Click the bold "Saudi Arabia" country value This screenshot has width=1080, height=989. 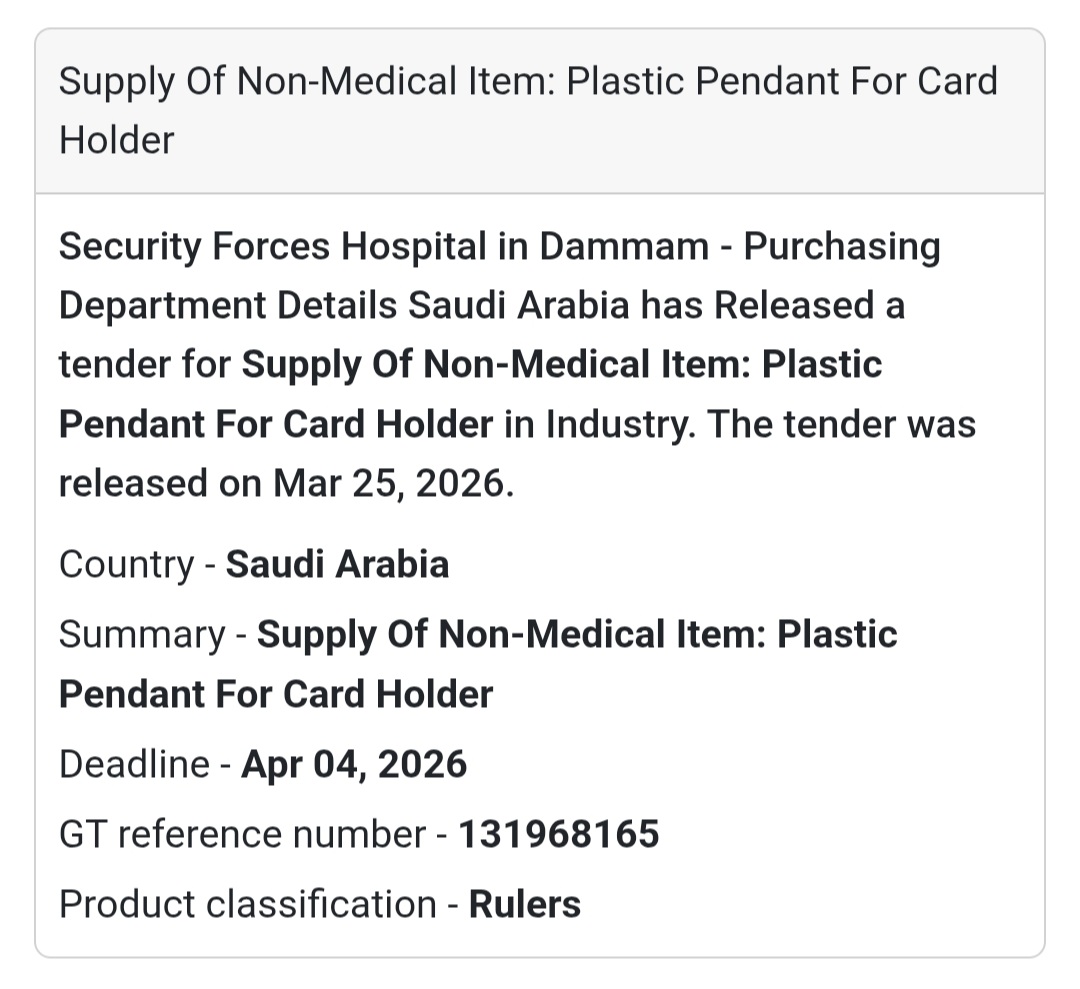pyautogui.click(x=337, y=565)
